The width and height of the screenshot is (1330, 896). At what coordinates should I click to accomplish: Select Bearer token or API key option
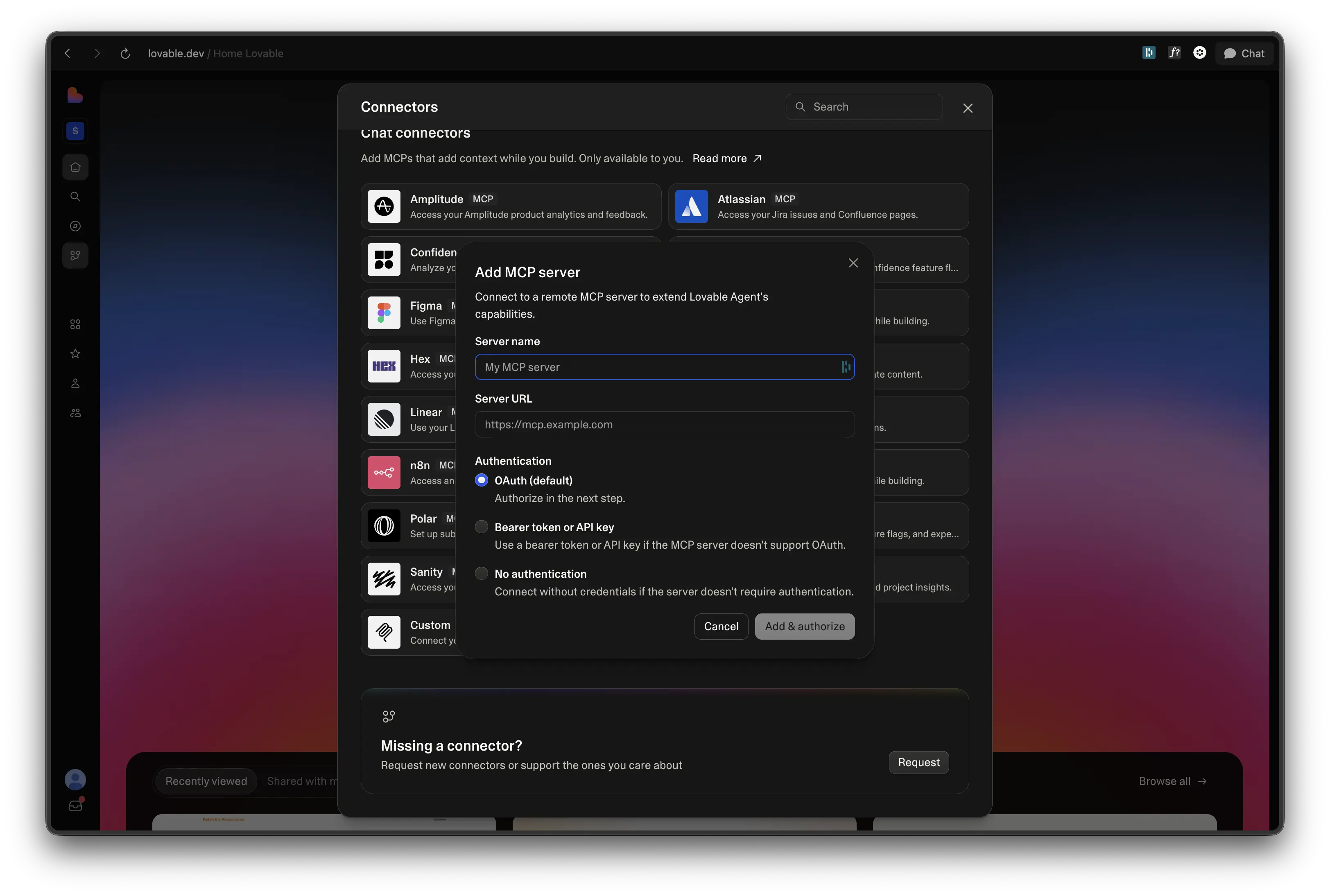(482, 527)
